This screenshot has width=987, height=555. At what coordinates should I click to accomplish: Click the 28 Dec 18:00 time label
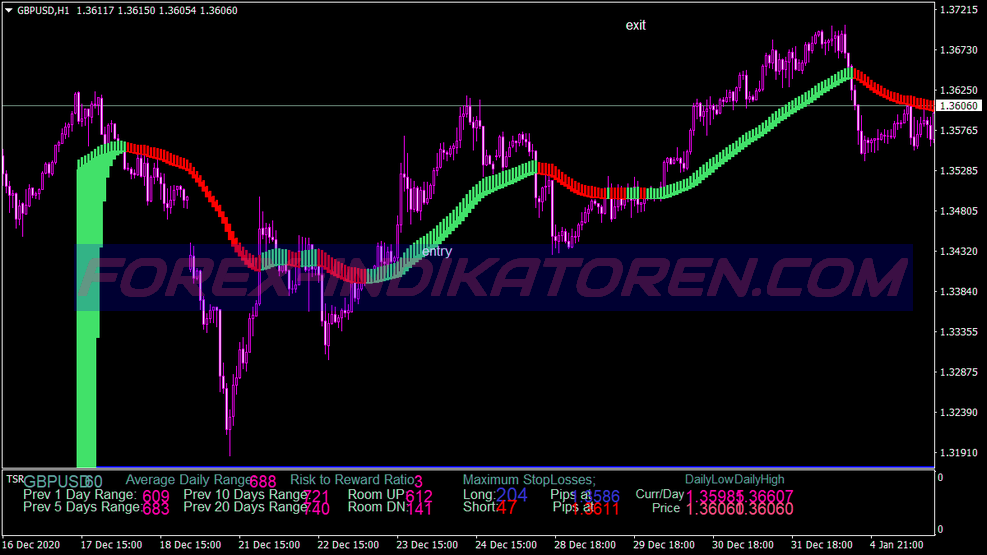pyautogui.click(x=585, y=545)
